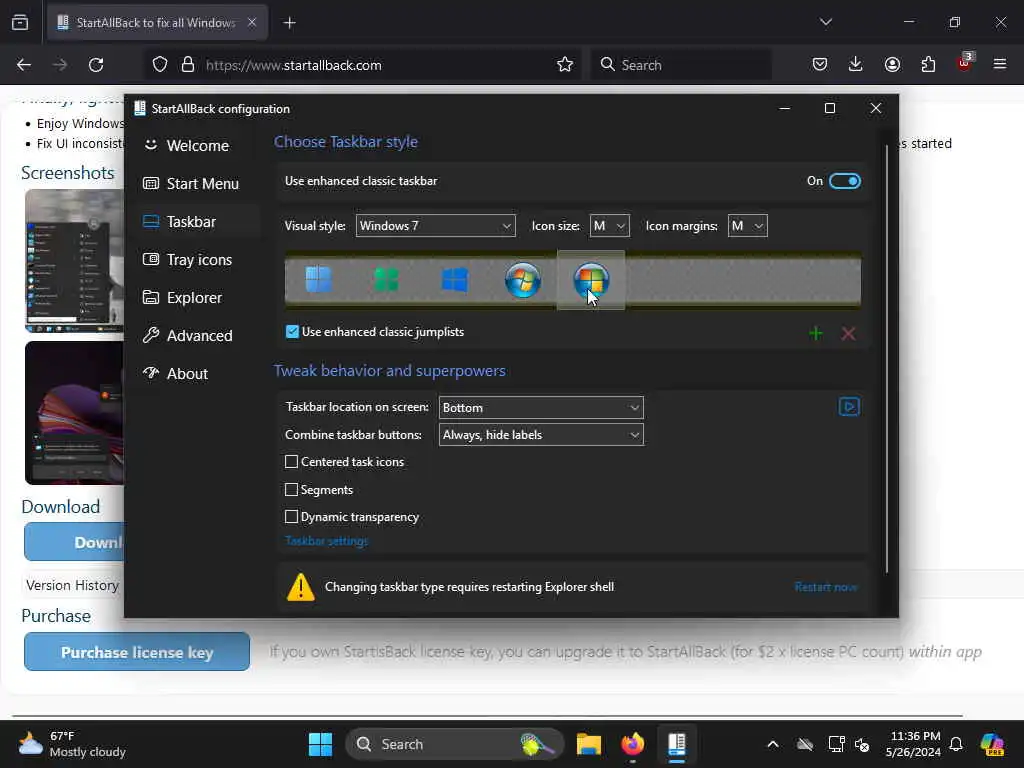
Task: Enable Segments checkbox
Action: click(x=291, y=490)
